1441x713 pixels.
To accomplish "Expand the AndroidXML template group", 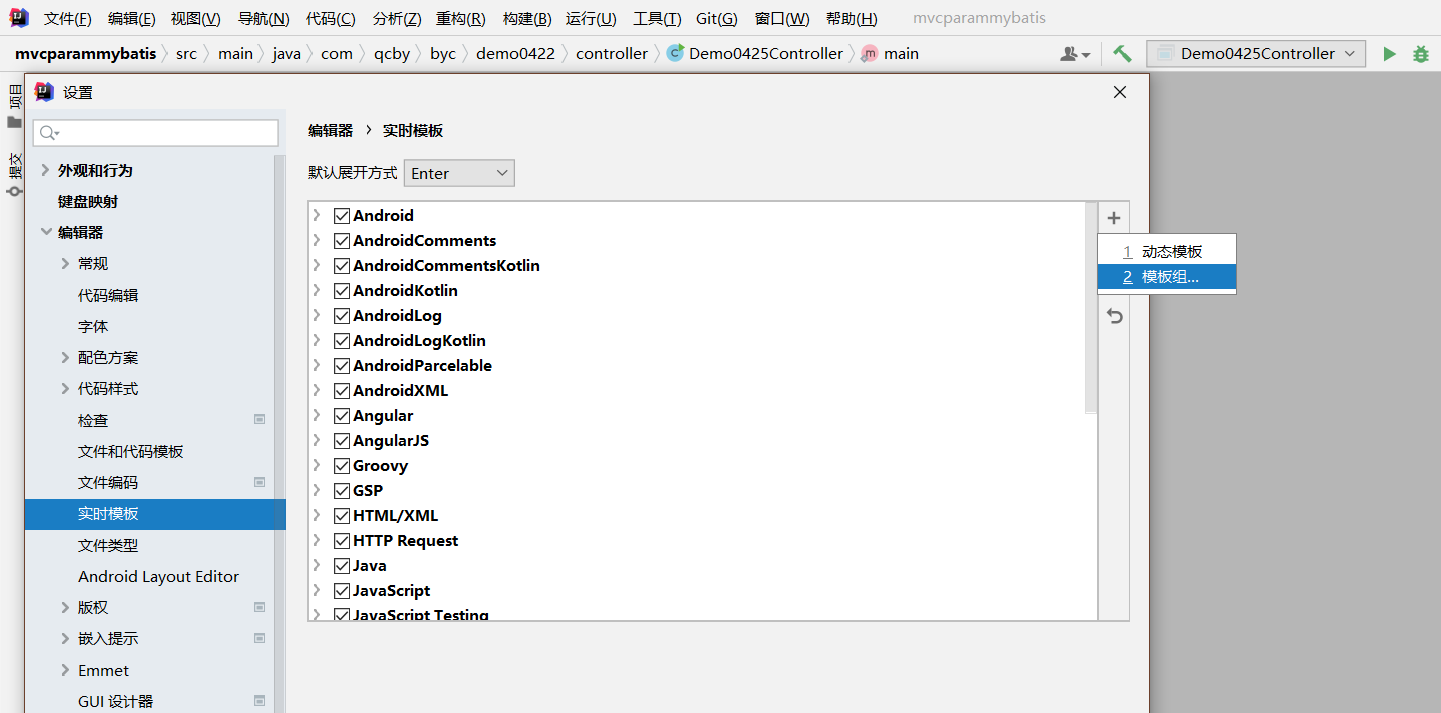I will coord(317,390).
